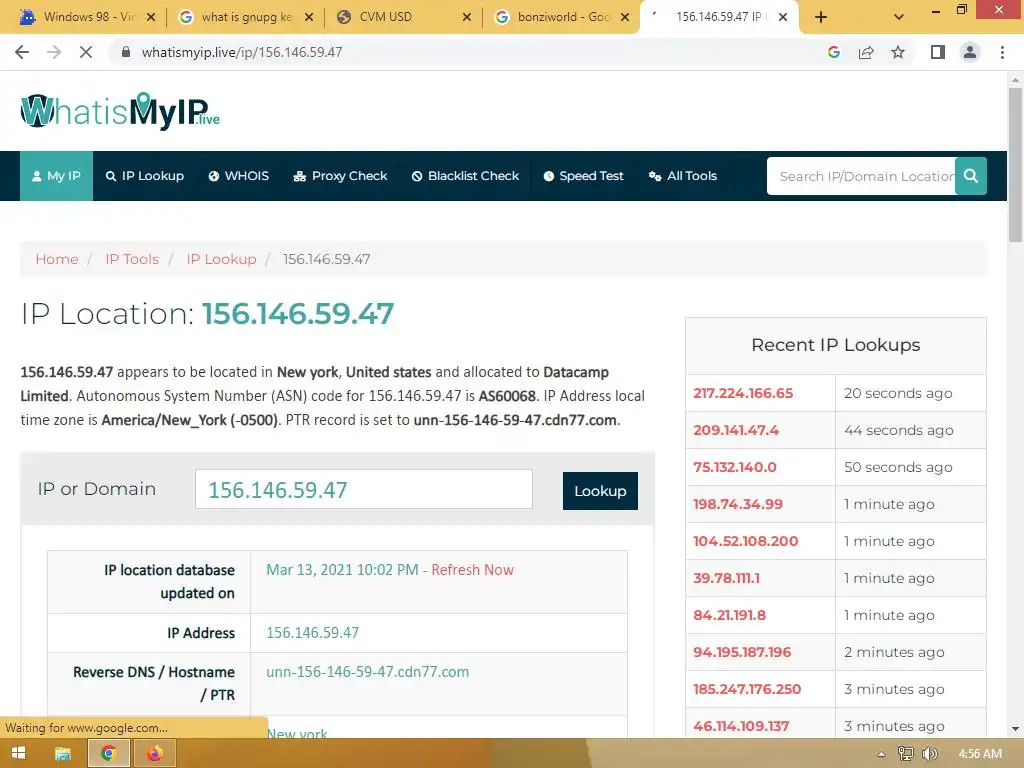Open Firefox from the taskbar

pyautogui.click(x=154, y=754)
